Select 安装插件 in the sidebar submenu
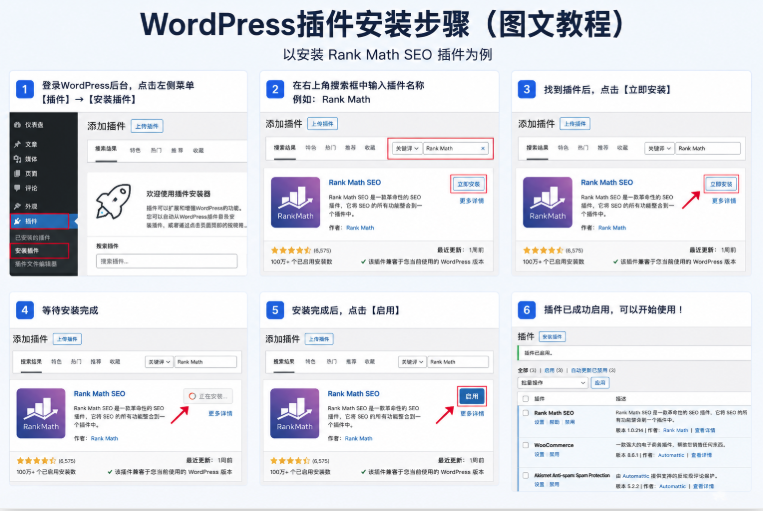The image size is (763, 511). (27, 251)
